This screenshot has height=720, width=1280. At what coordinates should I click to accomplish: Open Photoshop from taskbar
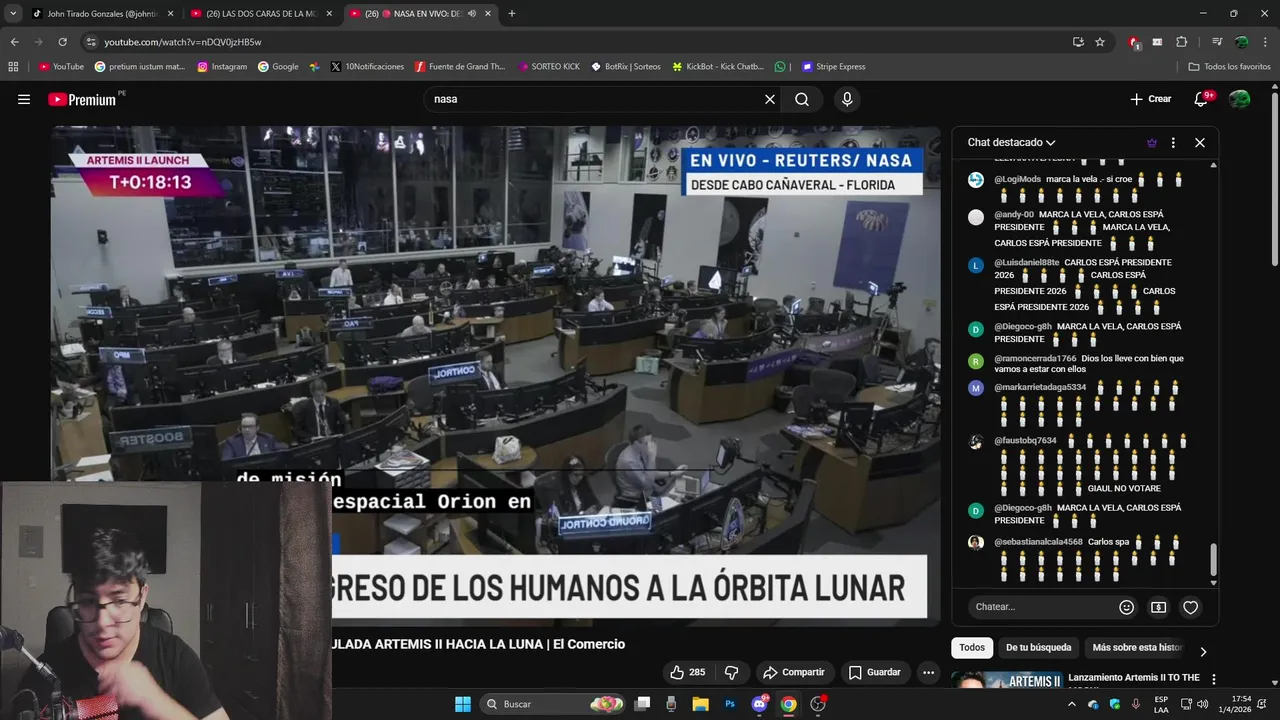click(730, 704)
